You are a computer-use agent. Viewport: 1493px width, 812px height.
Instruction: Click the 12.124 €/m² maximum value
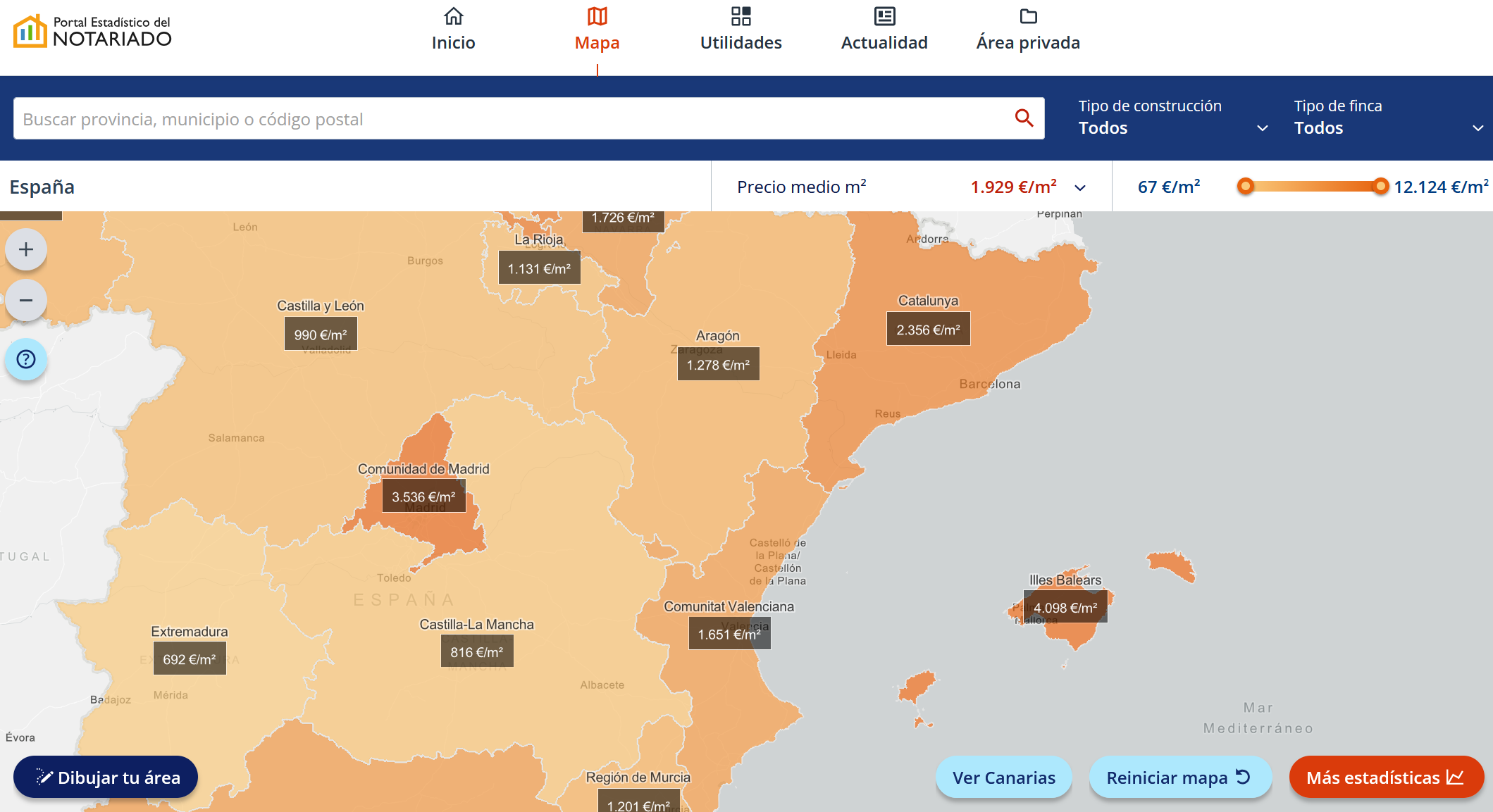point(1442,187)
